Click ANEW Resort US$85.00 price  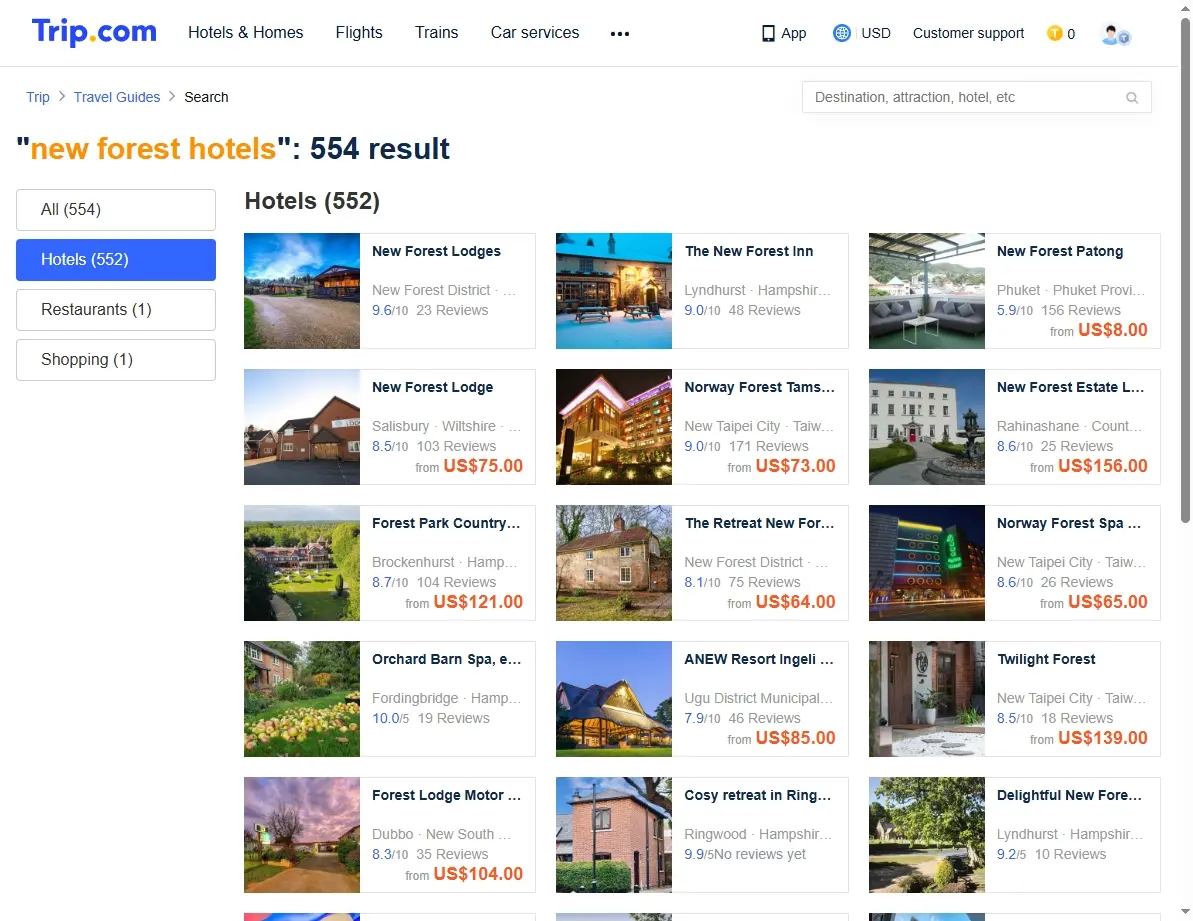tap(795, 738)
